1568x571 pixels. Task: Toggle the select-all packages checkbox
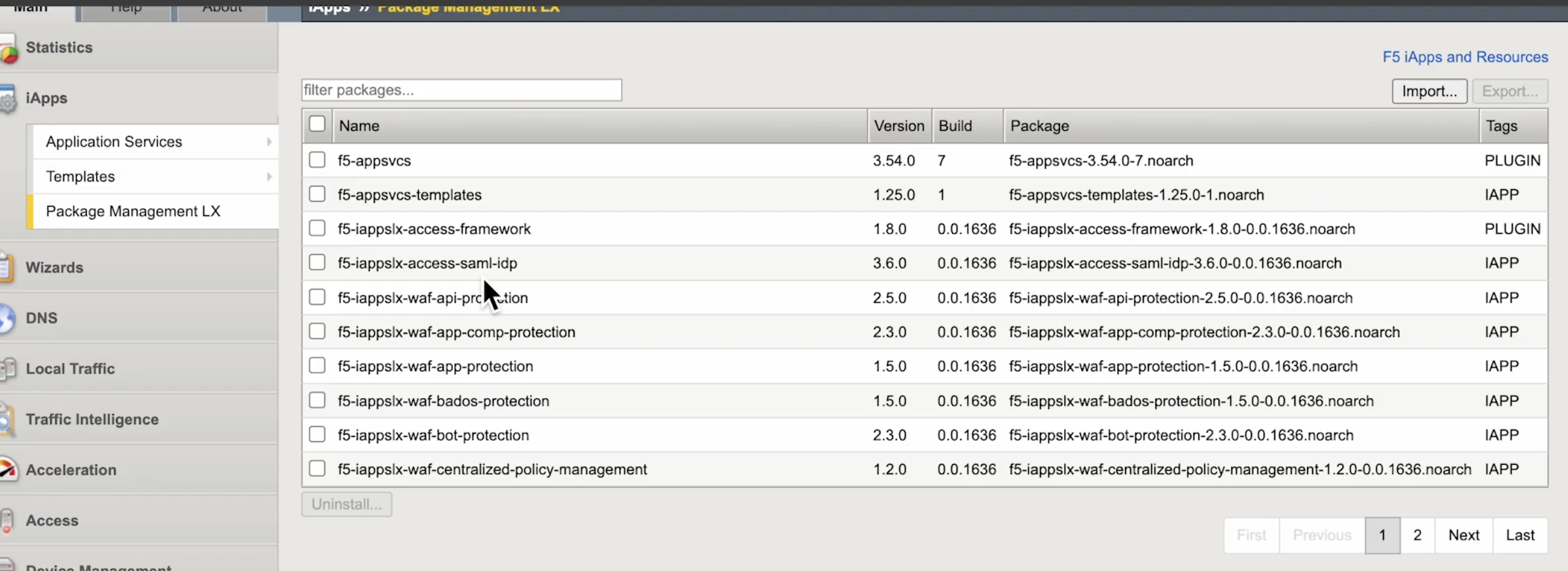[317, 124]
